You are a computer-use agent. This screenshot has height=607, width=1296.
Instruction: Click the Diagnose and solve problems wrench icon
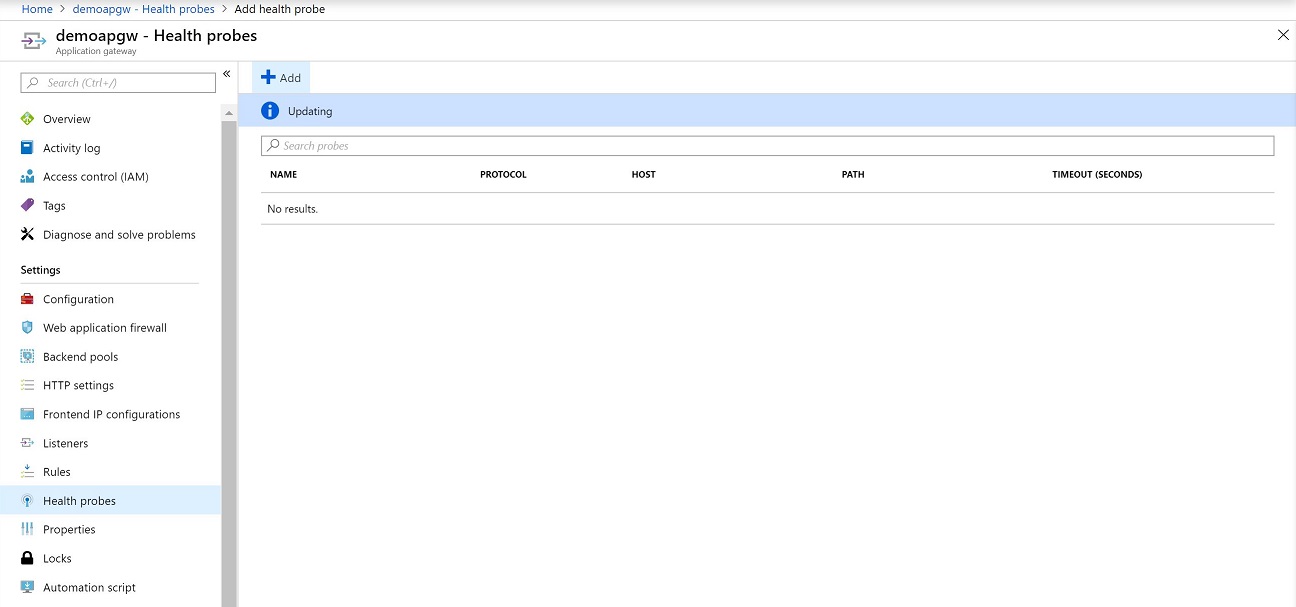(27, 235)
